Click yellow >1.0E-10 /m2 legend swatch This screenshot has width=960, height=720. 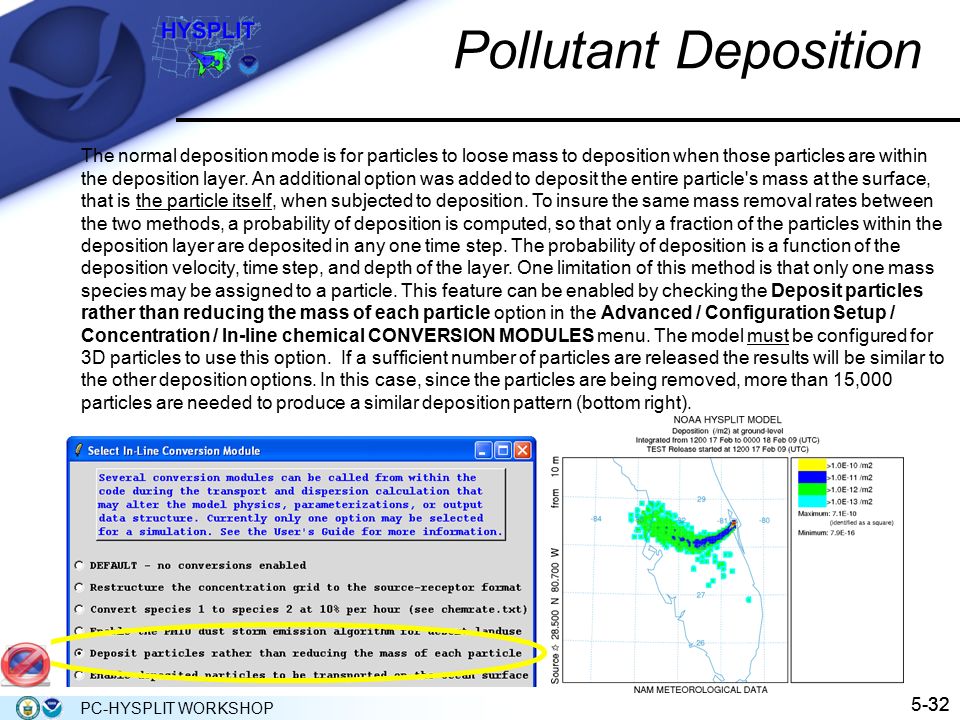[x=812, y=465]
